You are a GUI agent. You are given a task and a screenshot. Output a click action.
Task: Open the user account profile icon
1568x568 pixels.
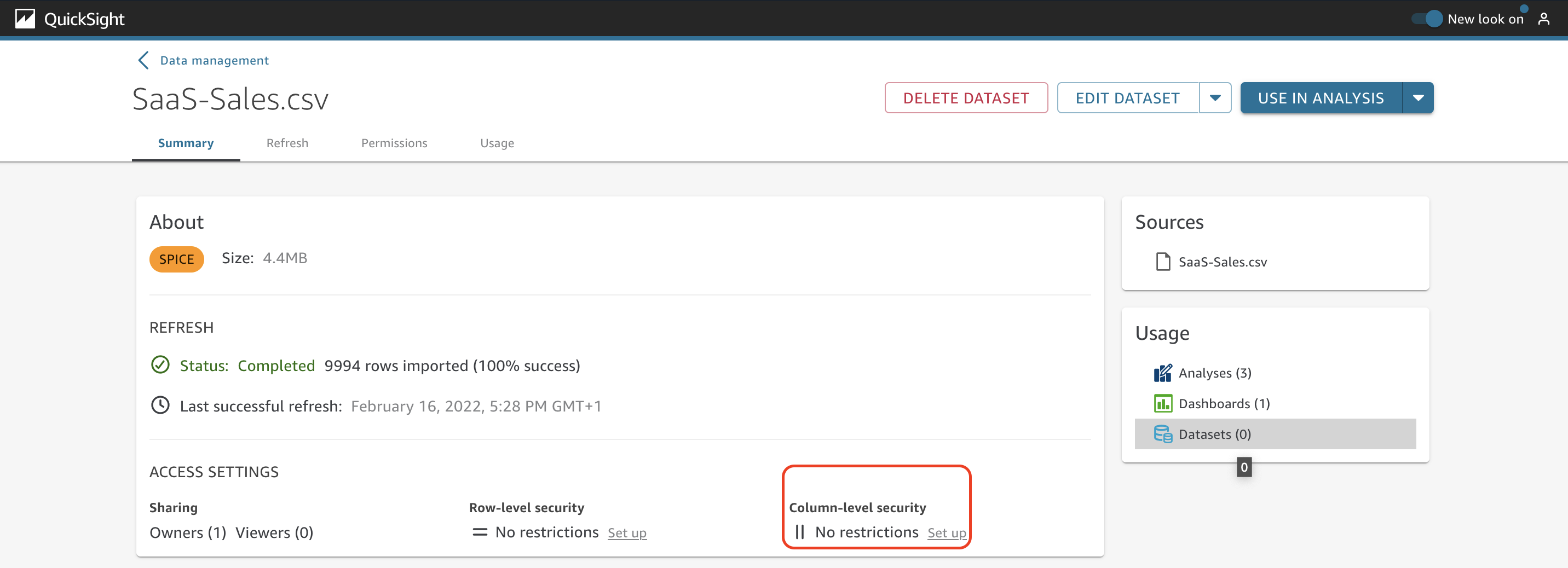1544,19
